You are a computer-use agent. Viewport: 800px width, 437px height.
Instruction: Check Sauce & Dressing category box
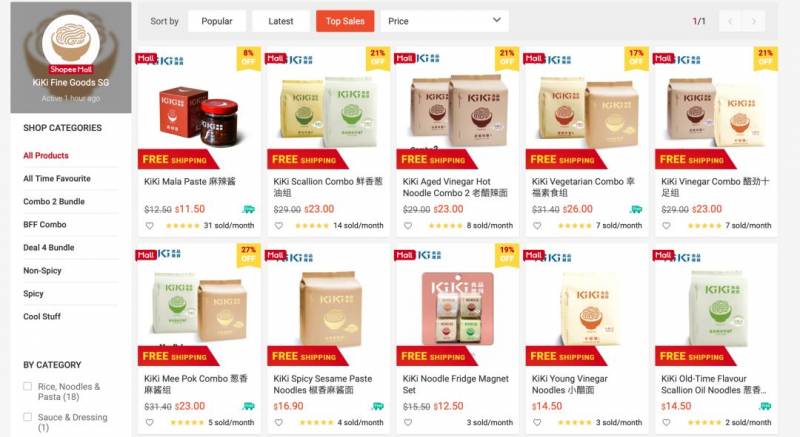point(28,417)
